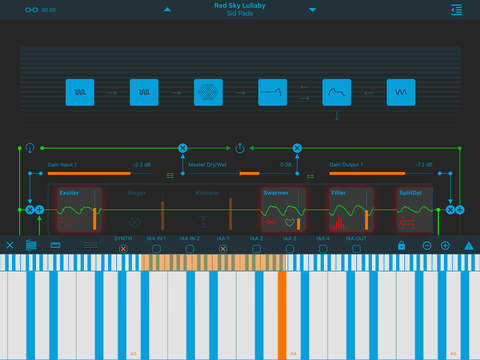Open the LFO wave module block
Image resolution: width=480 pixels, height=360 pixels.
401,92
